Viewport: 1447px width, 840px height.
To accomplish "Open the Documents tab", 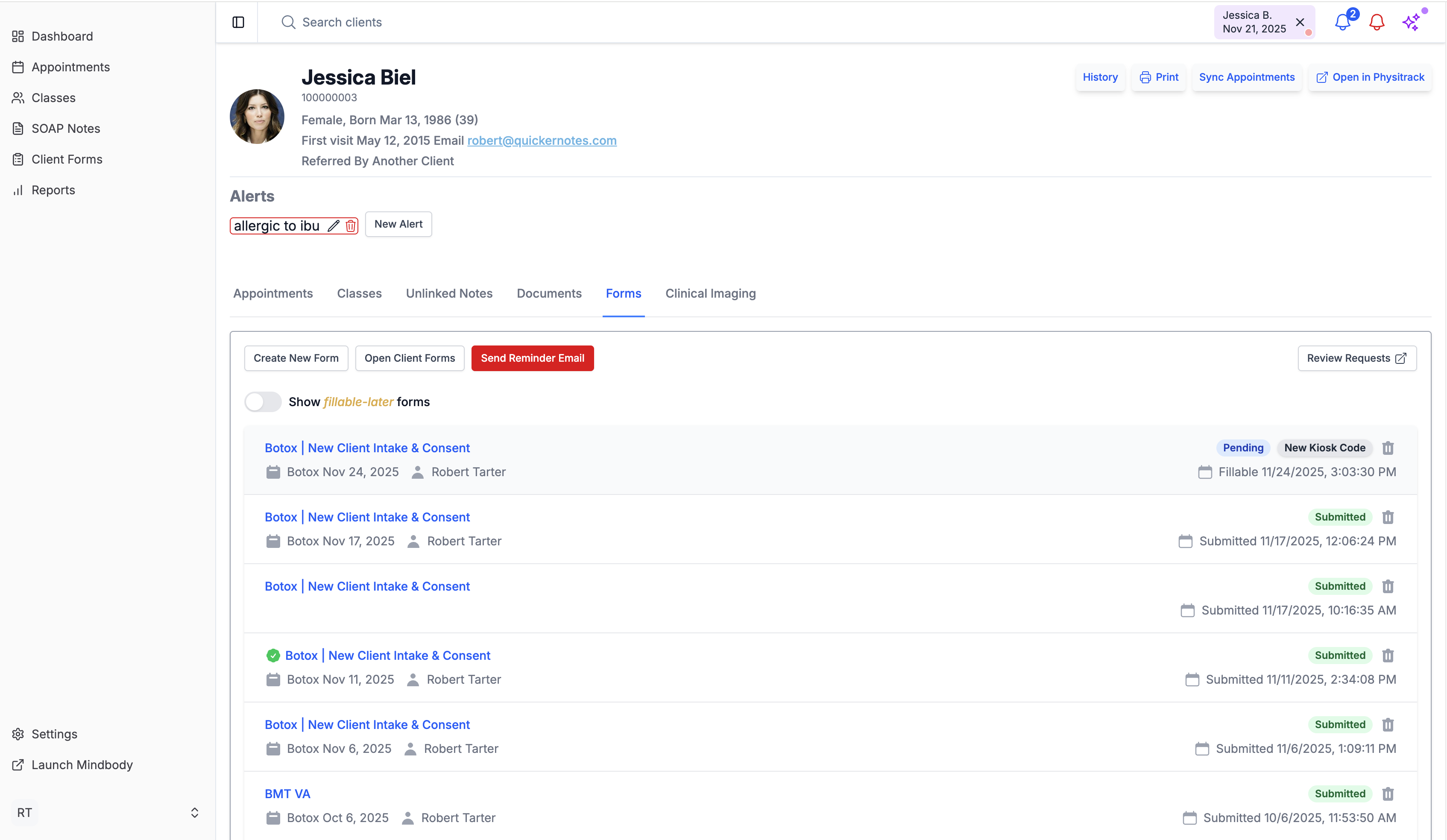I will click(548, 293).
